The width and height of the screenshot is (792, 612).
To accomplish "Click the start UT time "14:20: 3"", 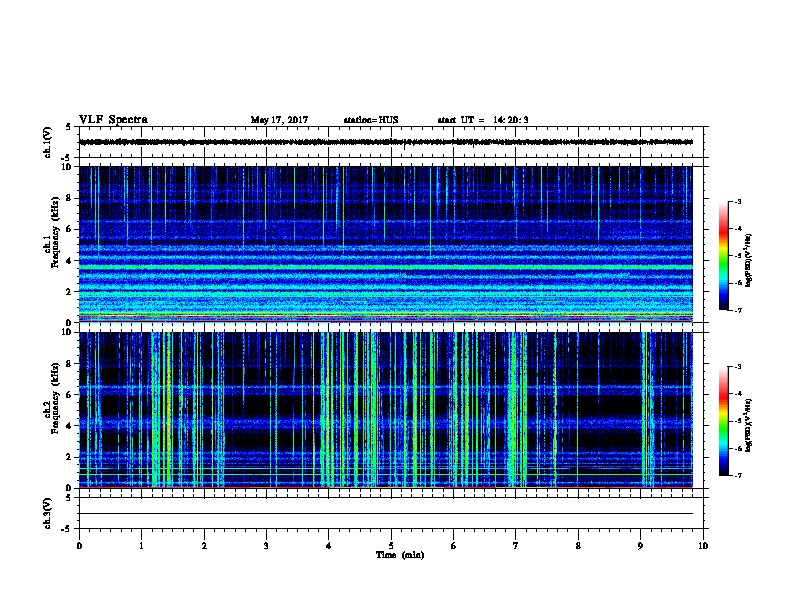I will pos(511,120).
